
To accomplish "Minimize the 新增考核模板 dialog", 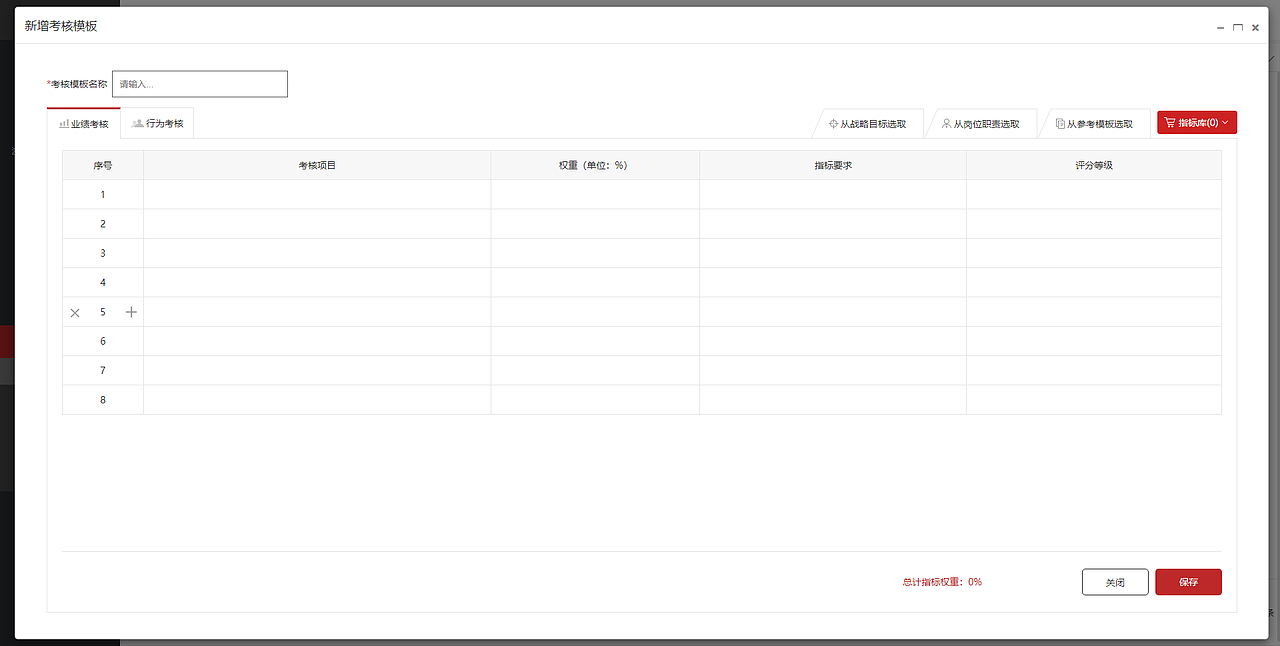I will tap(1220, 28).
